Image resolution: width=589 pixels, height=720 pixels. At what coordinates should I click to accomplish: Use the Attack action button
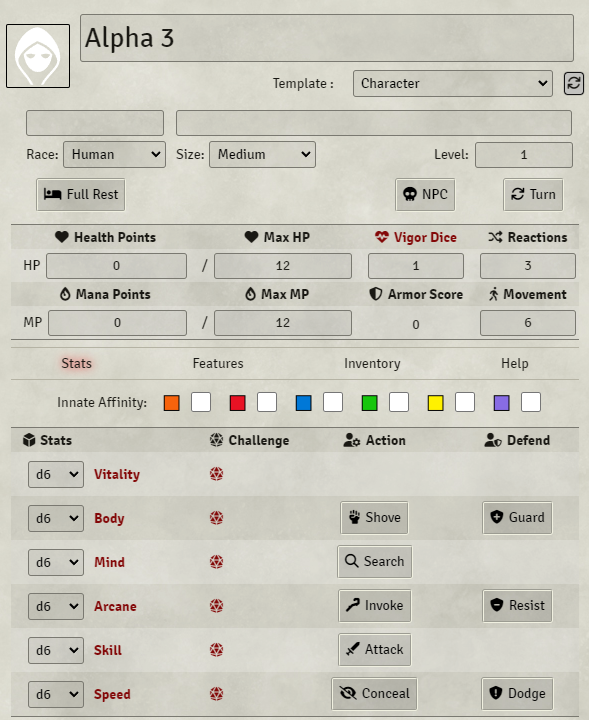[375, 650]
